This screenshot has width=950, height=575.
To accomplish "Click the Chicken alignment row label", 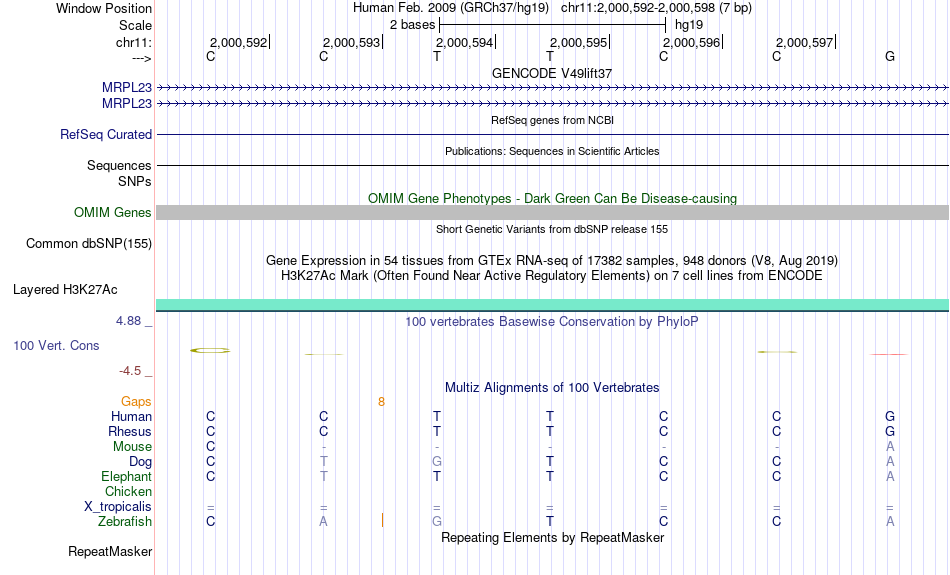I will (128, 491).
